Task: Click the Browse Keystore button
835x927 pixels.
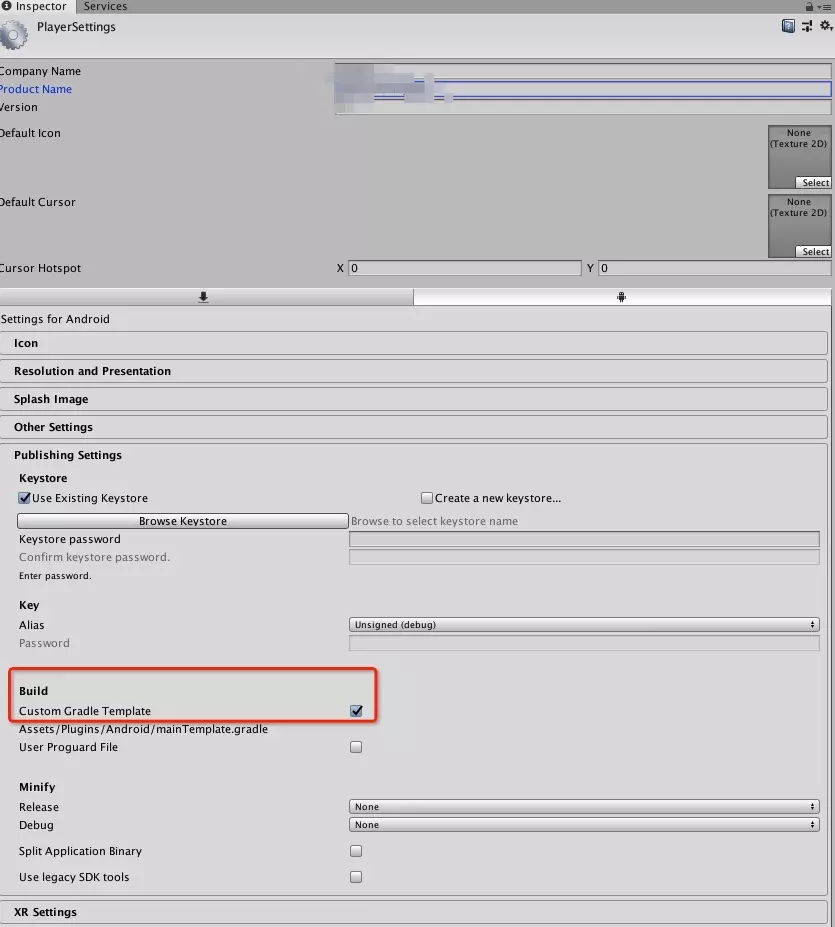Action: click(x=183, y=521)
